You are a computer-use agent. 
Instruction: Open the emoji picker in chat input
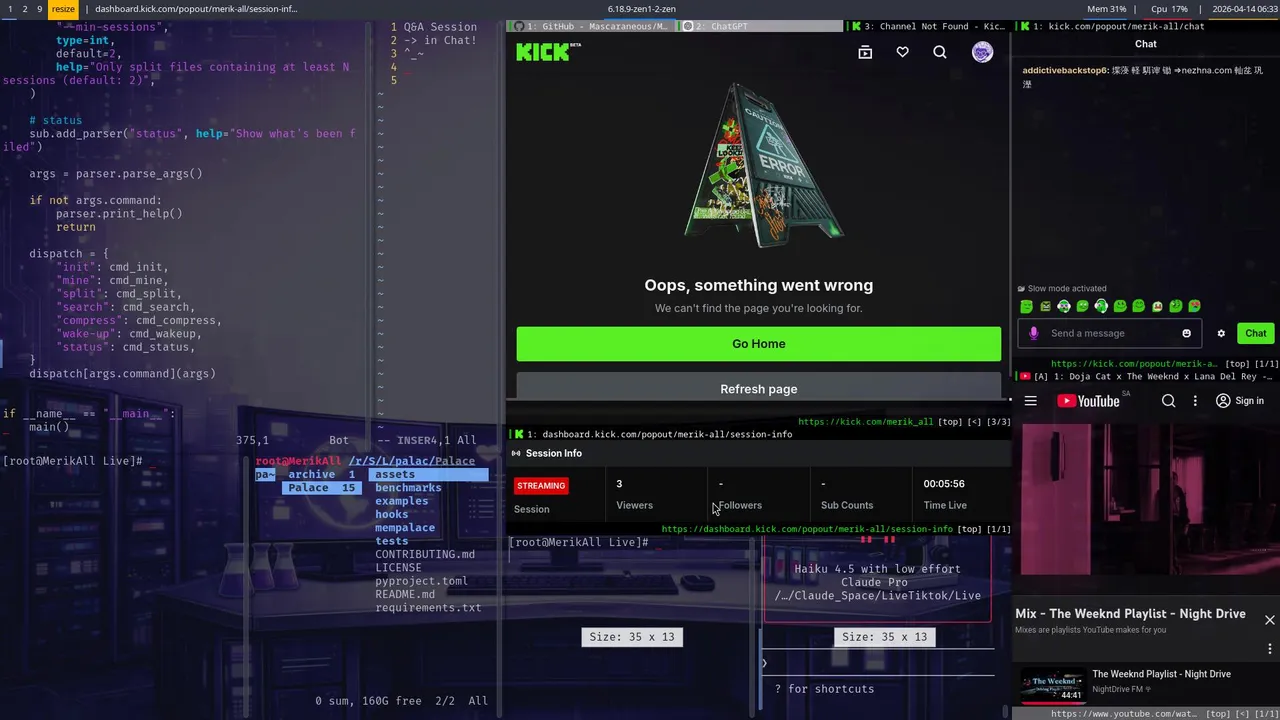coord(1187,333)
